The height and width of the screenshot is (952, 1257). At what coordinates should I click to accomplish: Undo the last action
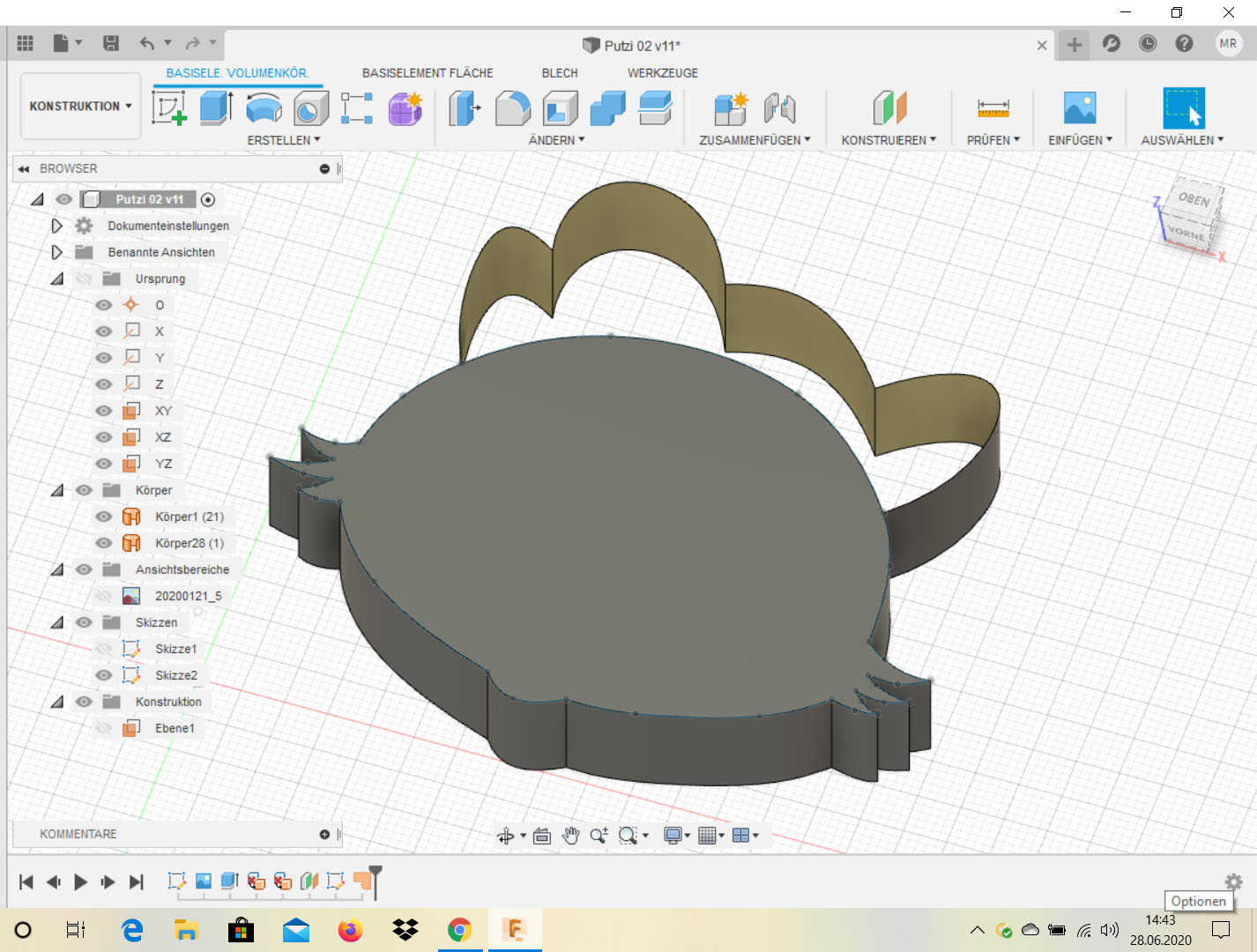pyautogui.click(x=147, y=43)
